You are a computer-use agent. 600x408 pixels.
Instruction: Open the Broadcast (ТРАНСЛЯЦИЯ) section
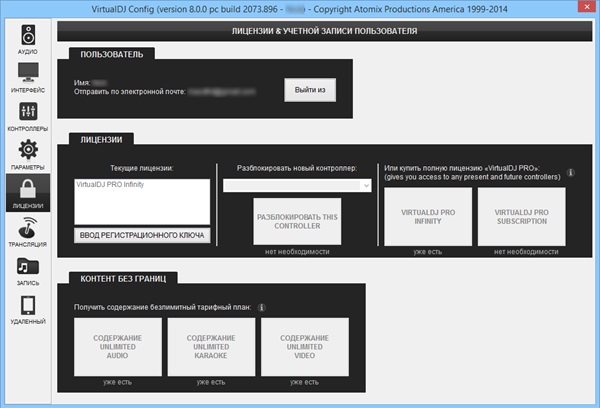[27, 231]
